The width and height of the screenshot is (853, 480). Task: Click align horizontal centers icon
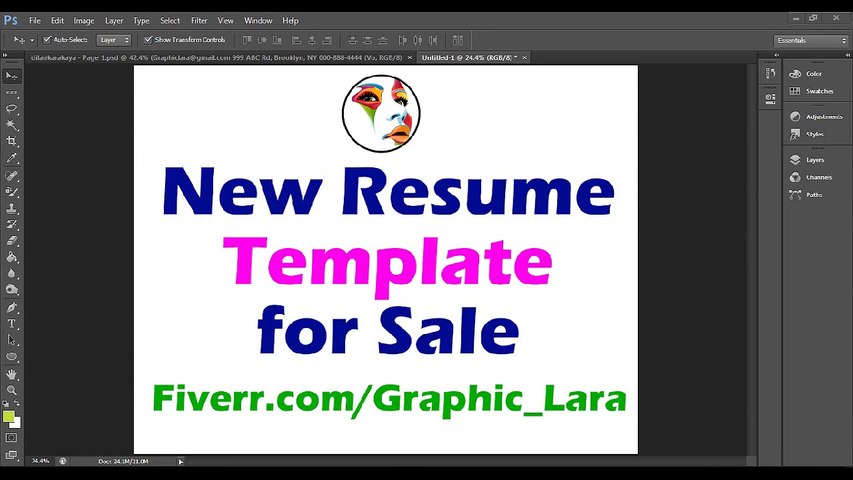pos(312,40)
